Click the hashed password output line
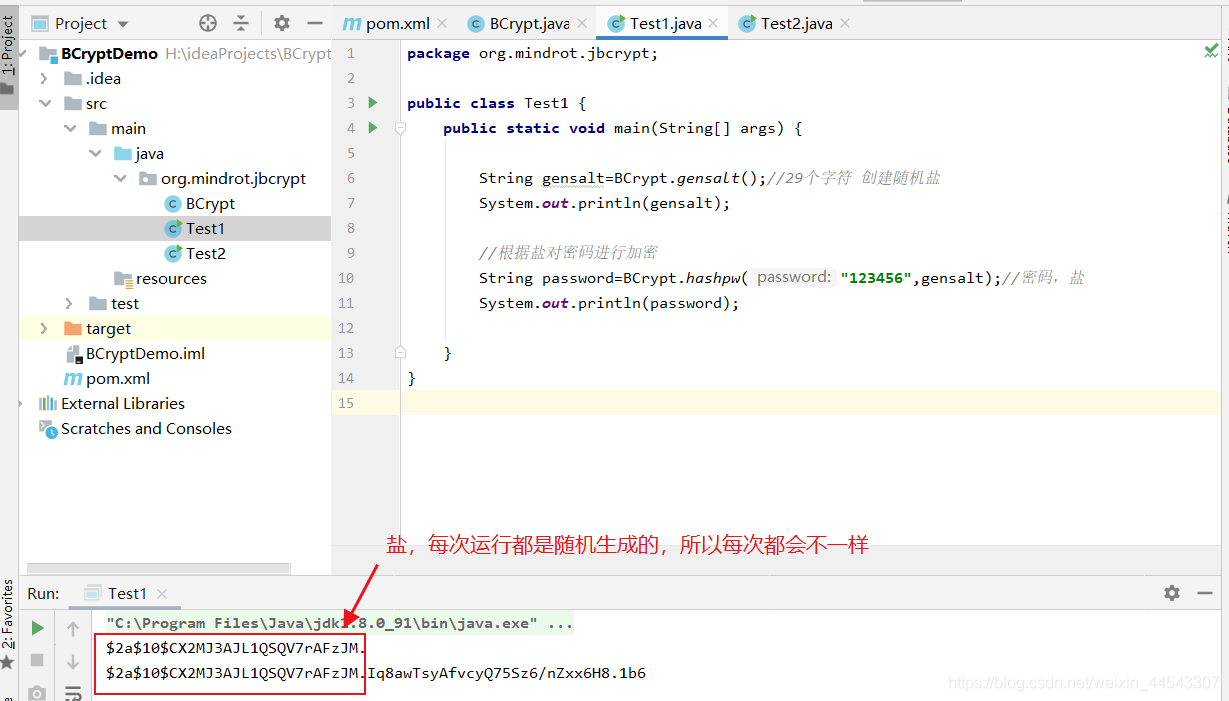Viewport: 1229px width, 701px height. point(376,673)
